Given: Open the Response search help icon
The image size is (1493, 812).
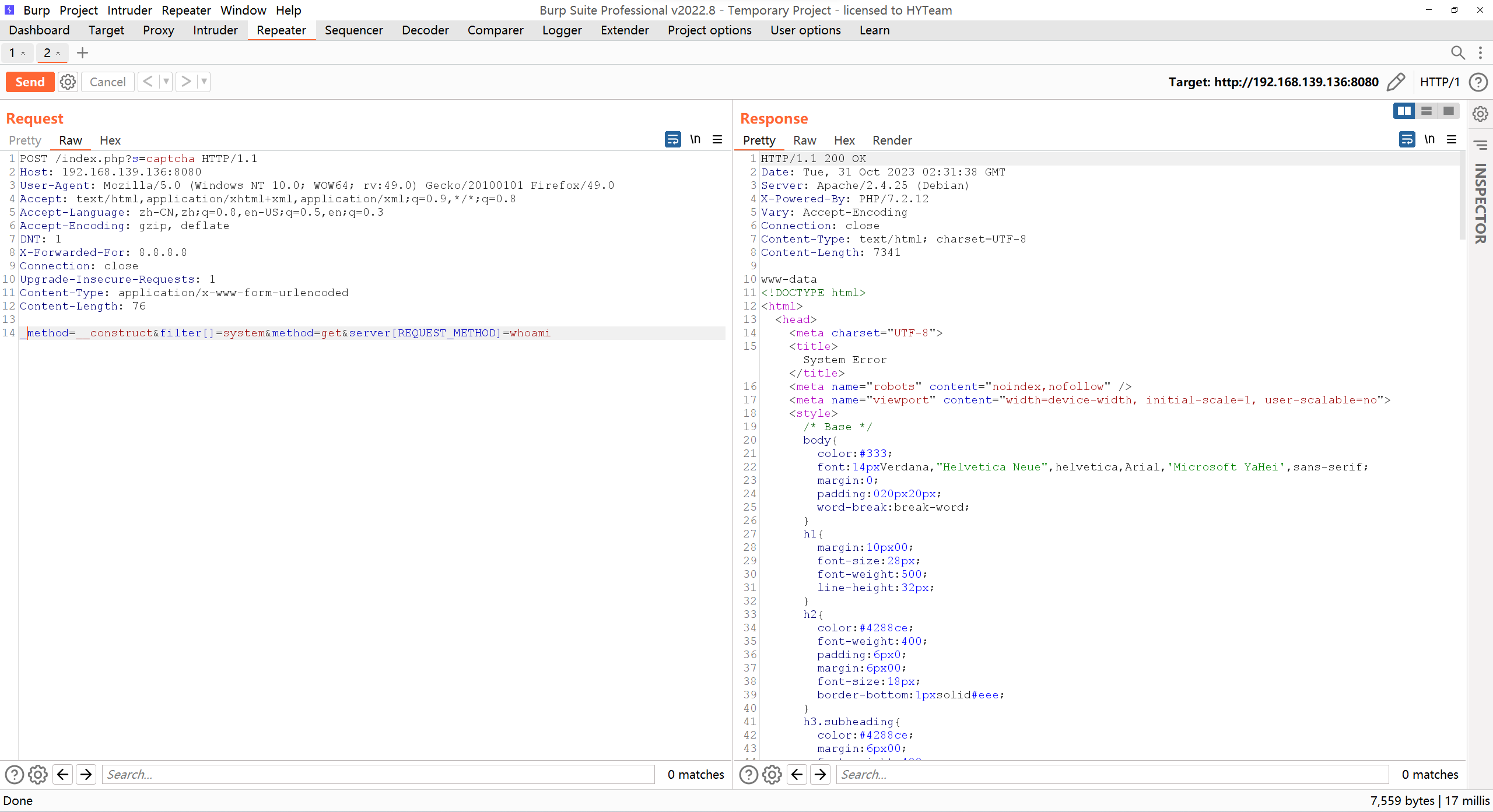Looking at the screenshot, I should 749,775.
